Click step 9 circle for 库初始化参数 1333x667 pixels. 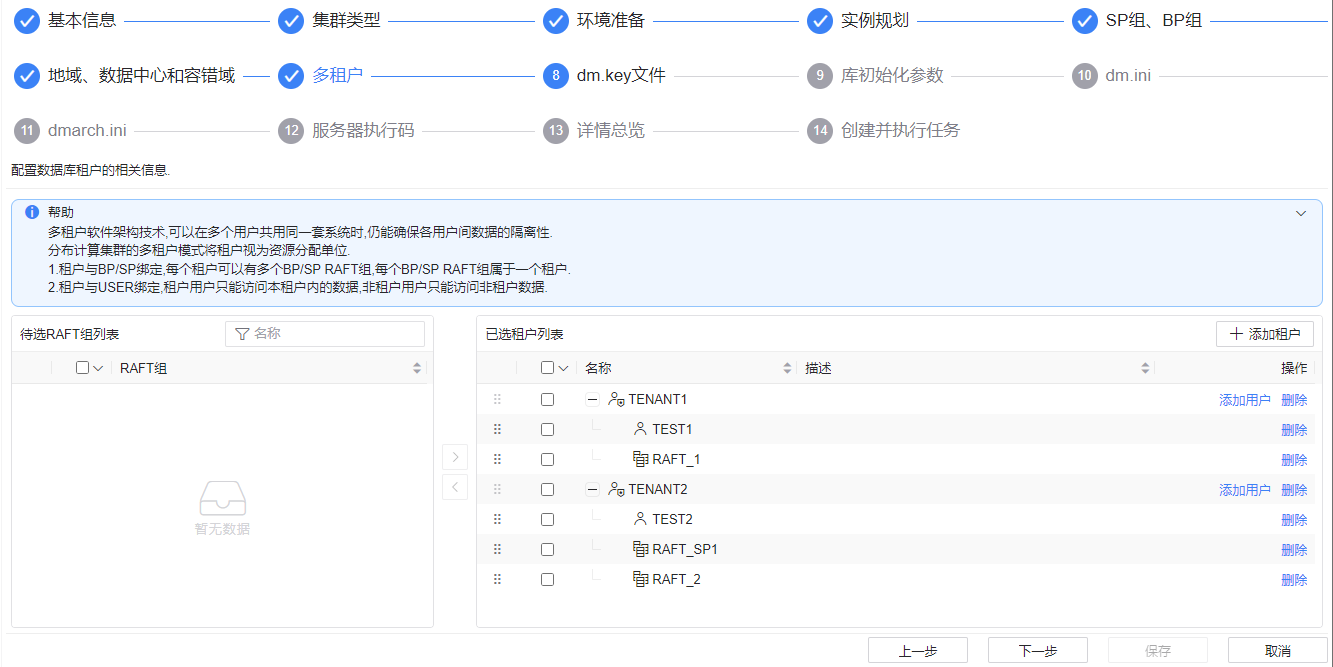(820, 75)
